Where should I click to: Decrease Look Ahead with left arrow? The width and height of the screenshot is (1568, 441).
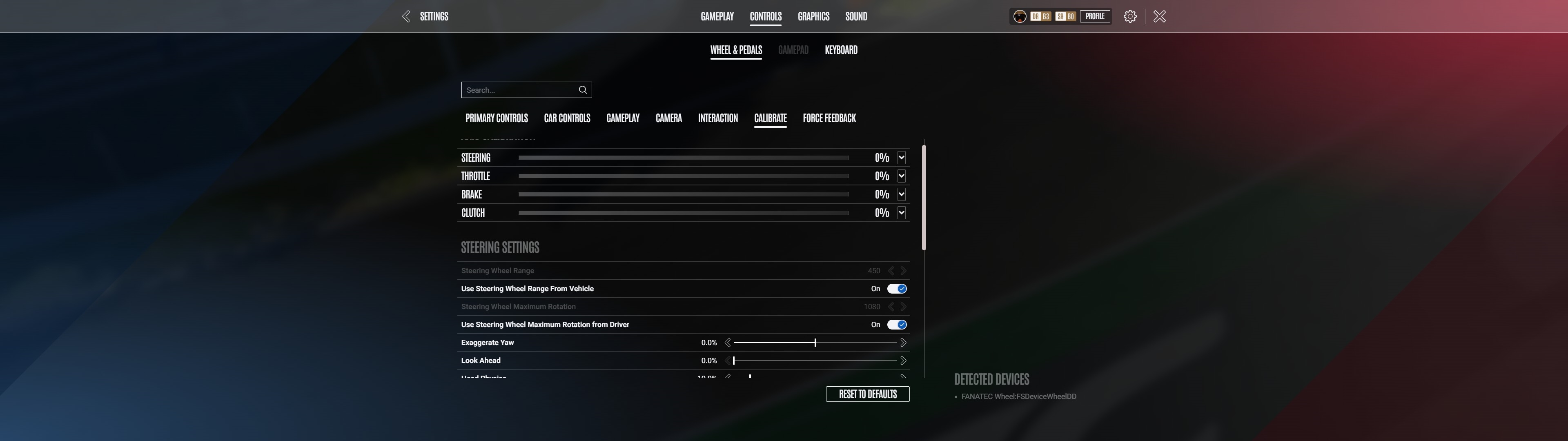click(727, 361)
